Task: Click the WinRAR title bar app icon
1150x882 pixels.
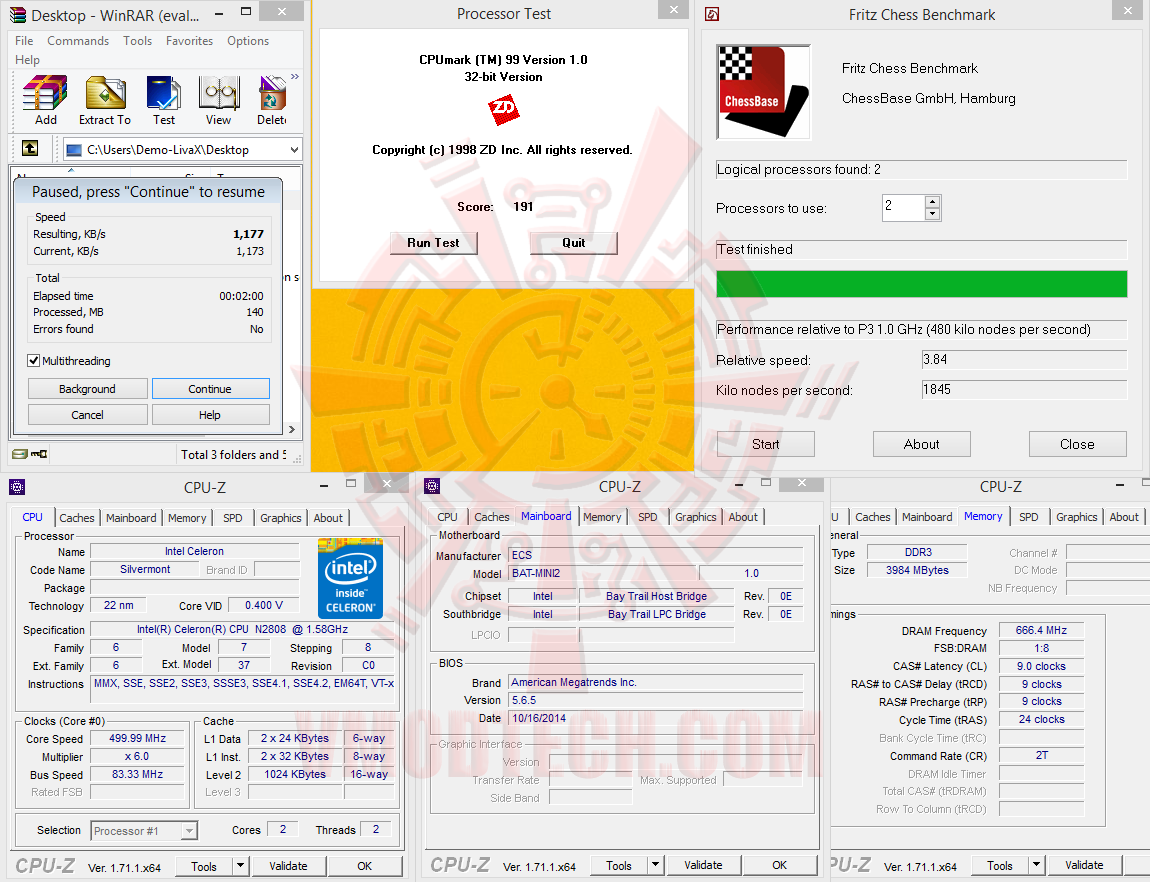Action: coord(18,15)
